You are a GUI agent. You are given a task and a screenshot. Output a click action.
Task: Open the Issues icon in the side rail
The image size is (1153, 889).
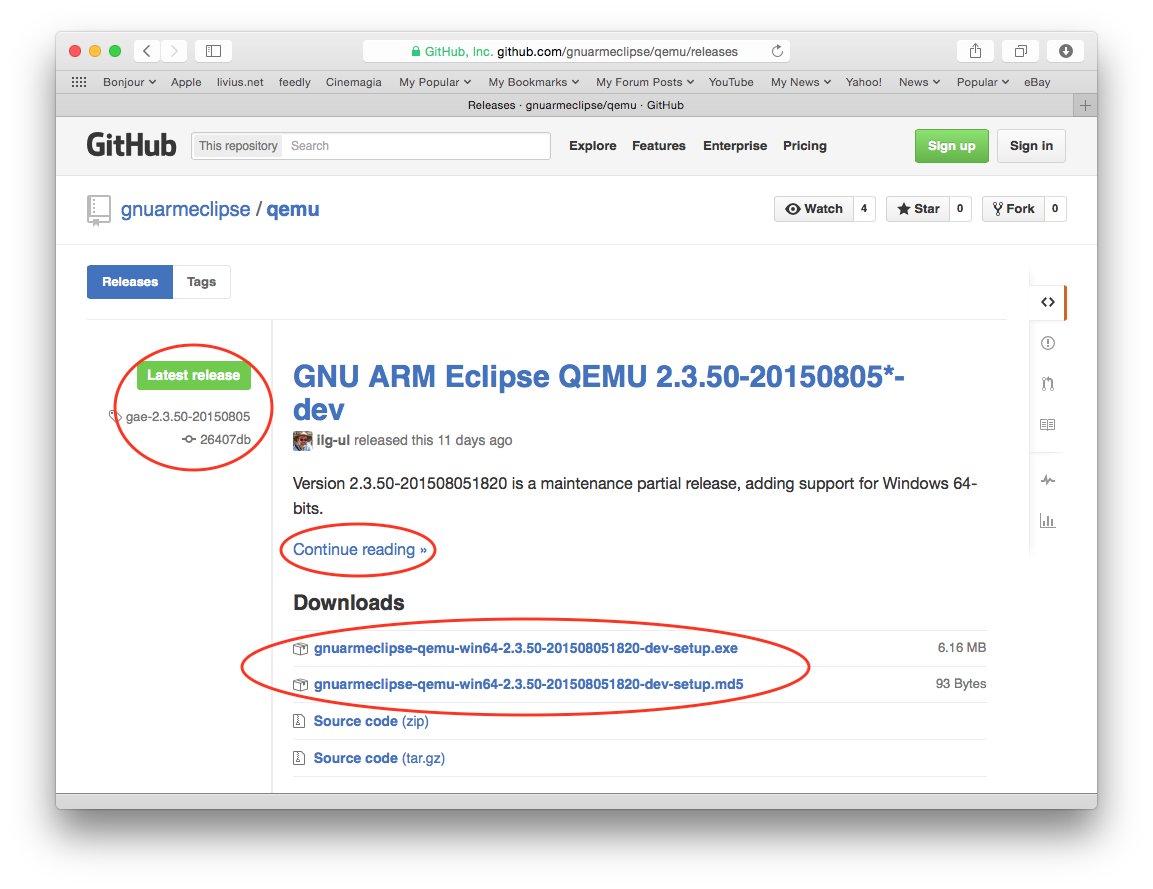coord(1048,343)
